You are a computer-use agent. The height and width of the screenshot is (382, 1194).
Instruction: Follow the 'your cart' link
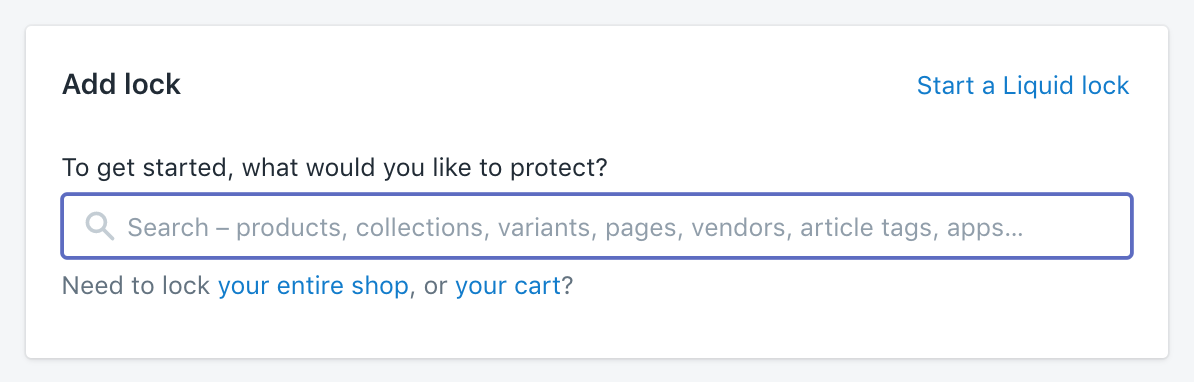coord(508,286)
